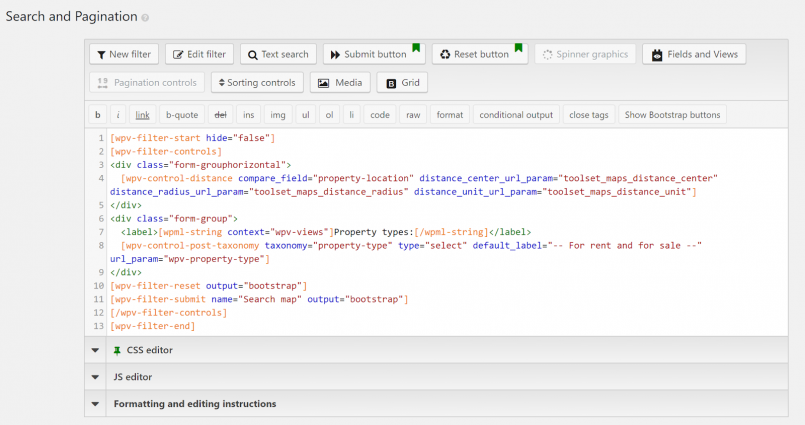Open the JS editor section header
The image size is (805, 425).
436,377
